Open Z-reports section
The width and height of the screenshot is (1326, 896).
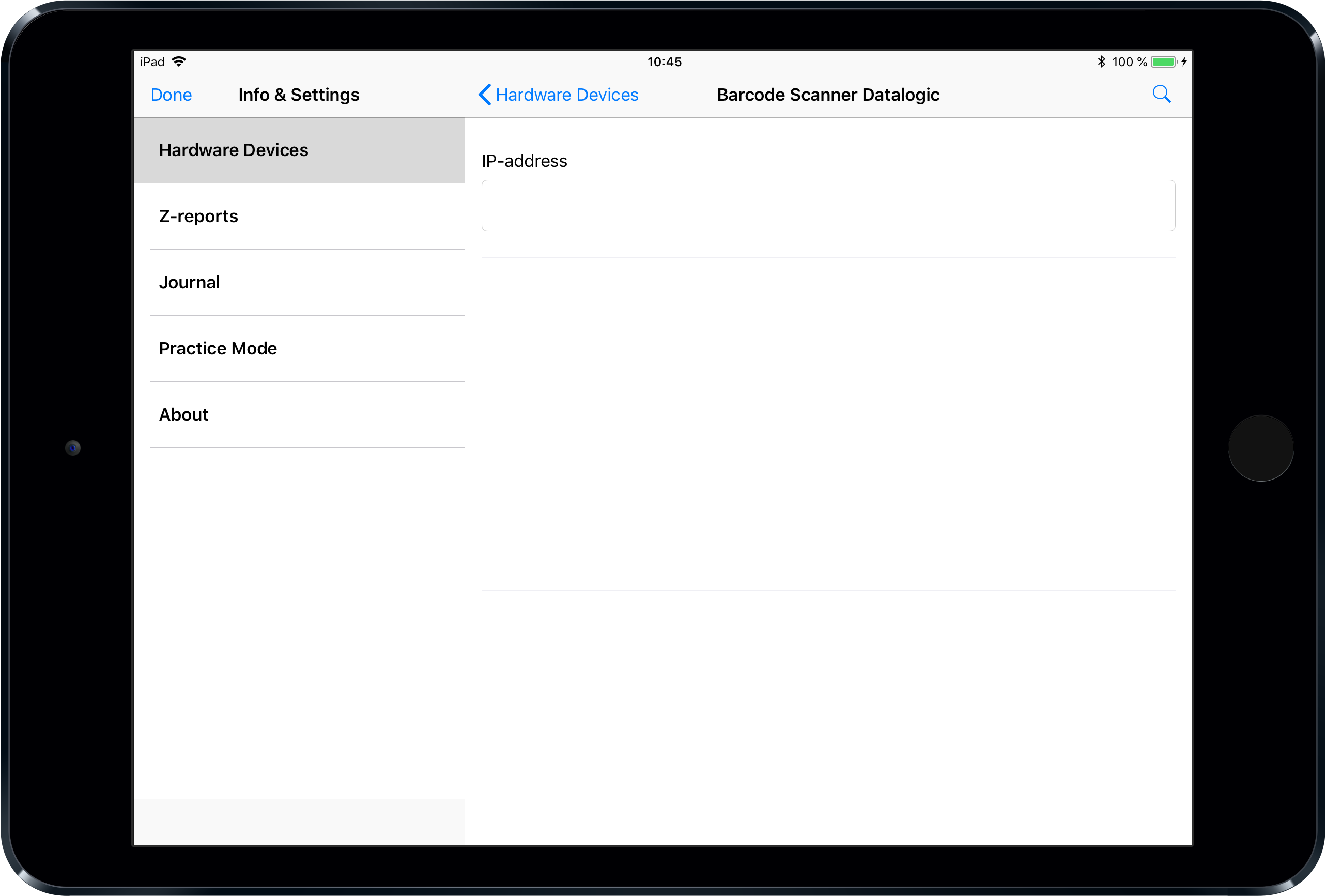pyautogui.click(x=299, y=217)
